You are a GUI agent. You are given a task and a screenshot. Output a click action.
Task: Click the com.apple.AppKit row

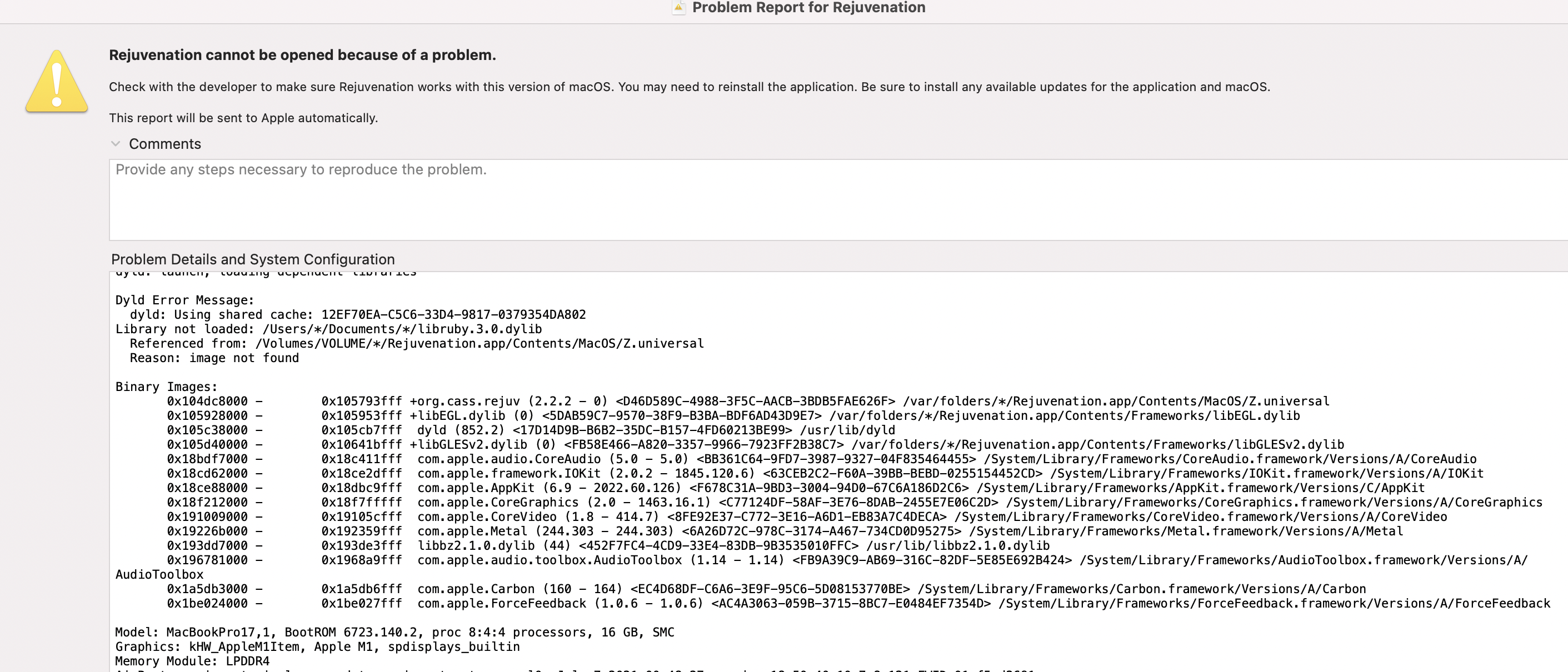796,488
